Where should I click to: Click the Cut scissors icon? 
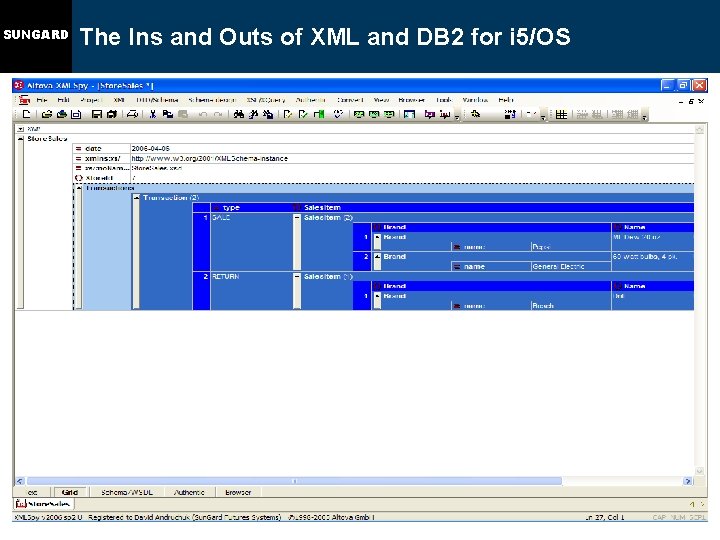[152, 114]
